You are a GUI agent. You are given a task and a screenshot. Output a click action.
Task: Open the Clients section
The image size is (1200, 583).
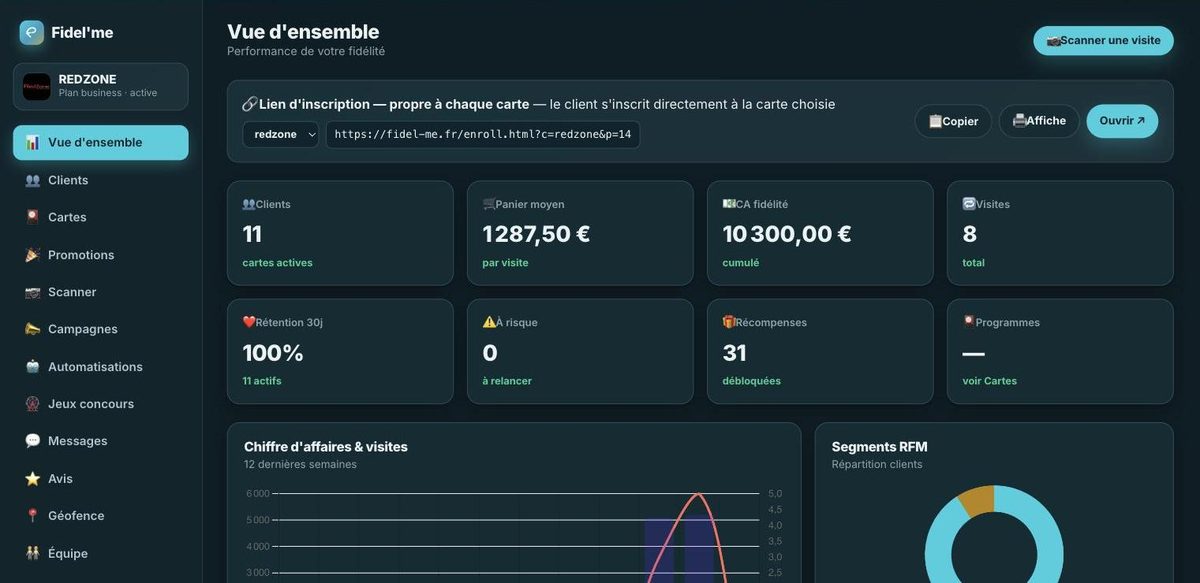point(101,180)
